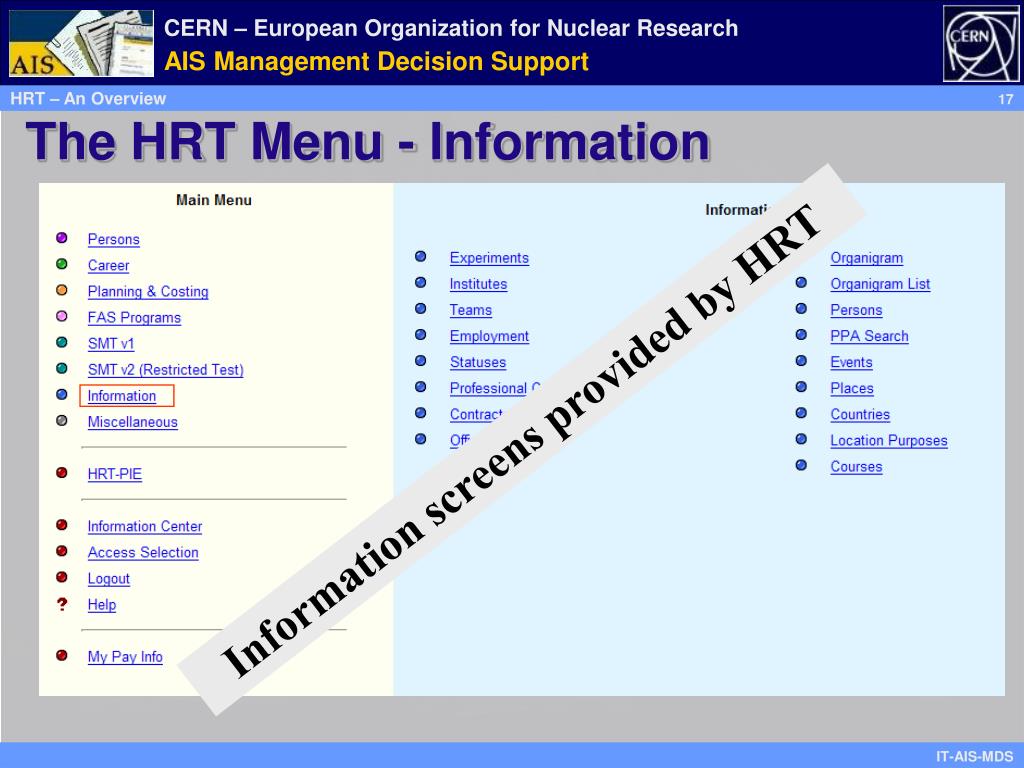This screenshot has width=1024, height=768.
Task: Open the Help link
Action: pos(102,605)
